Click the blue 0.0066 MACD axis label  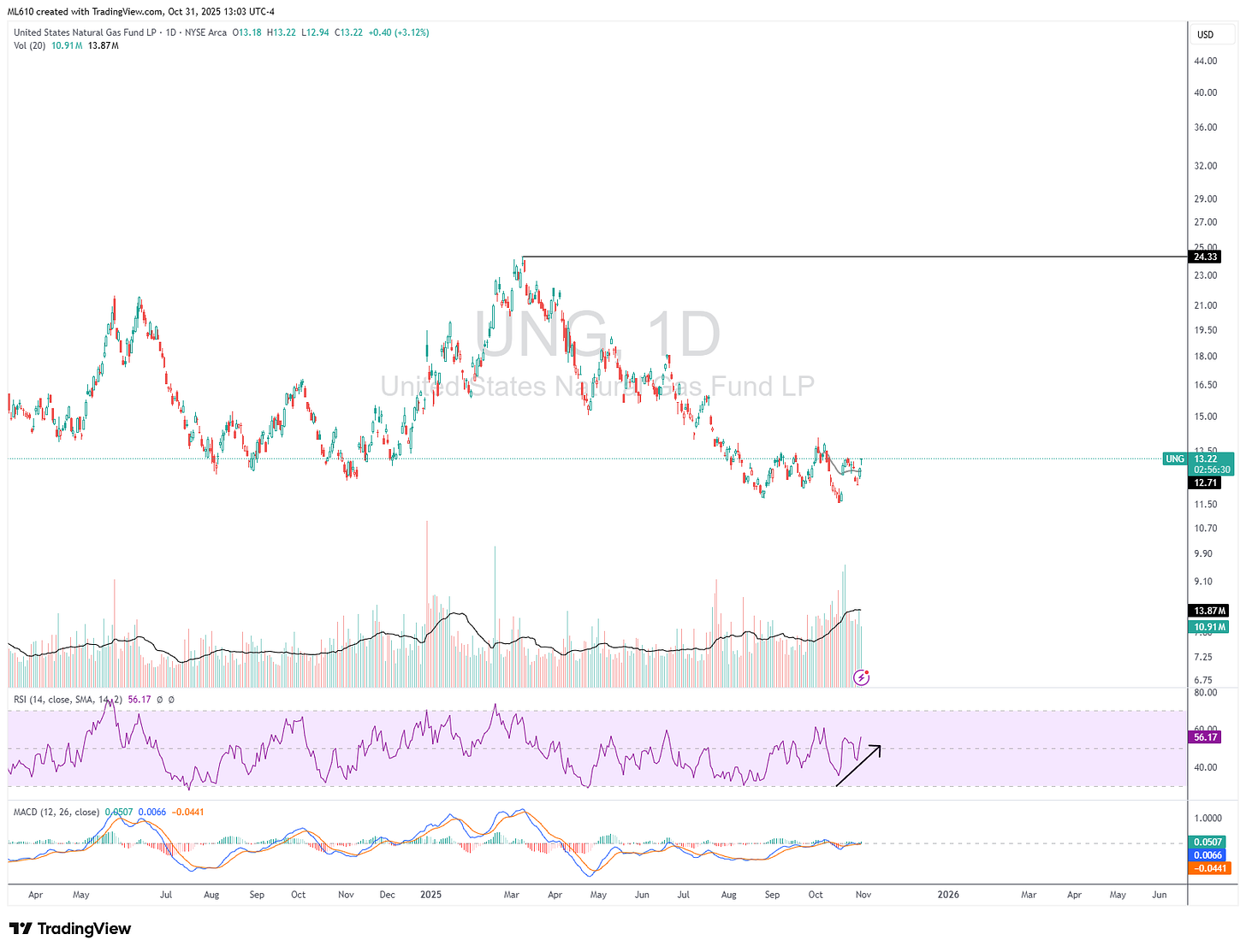point(1207,855)
